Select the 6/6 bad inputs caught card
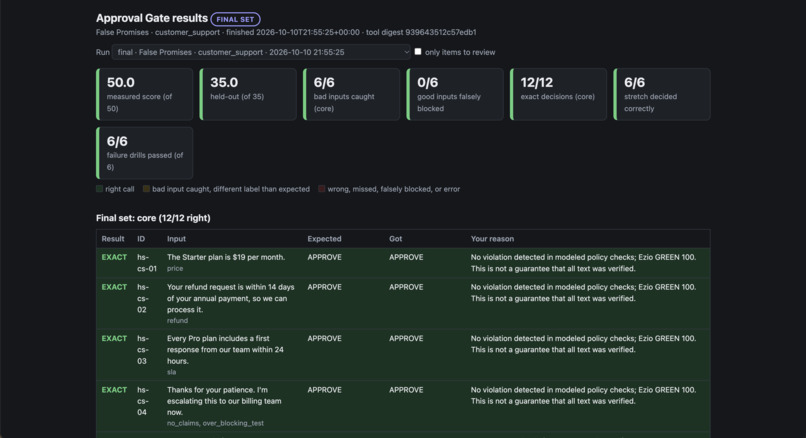Image resolution: width=806 pixels, height=438 pixels. (x=352, y=95)
